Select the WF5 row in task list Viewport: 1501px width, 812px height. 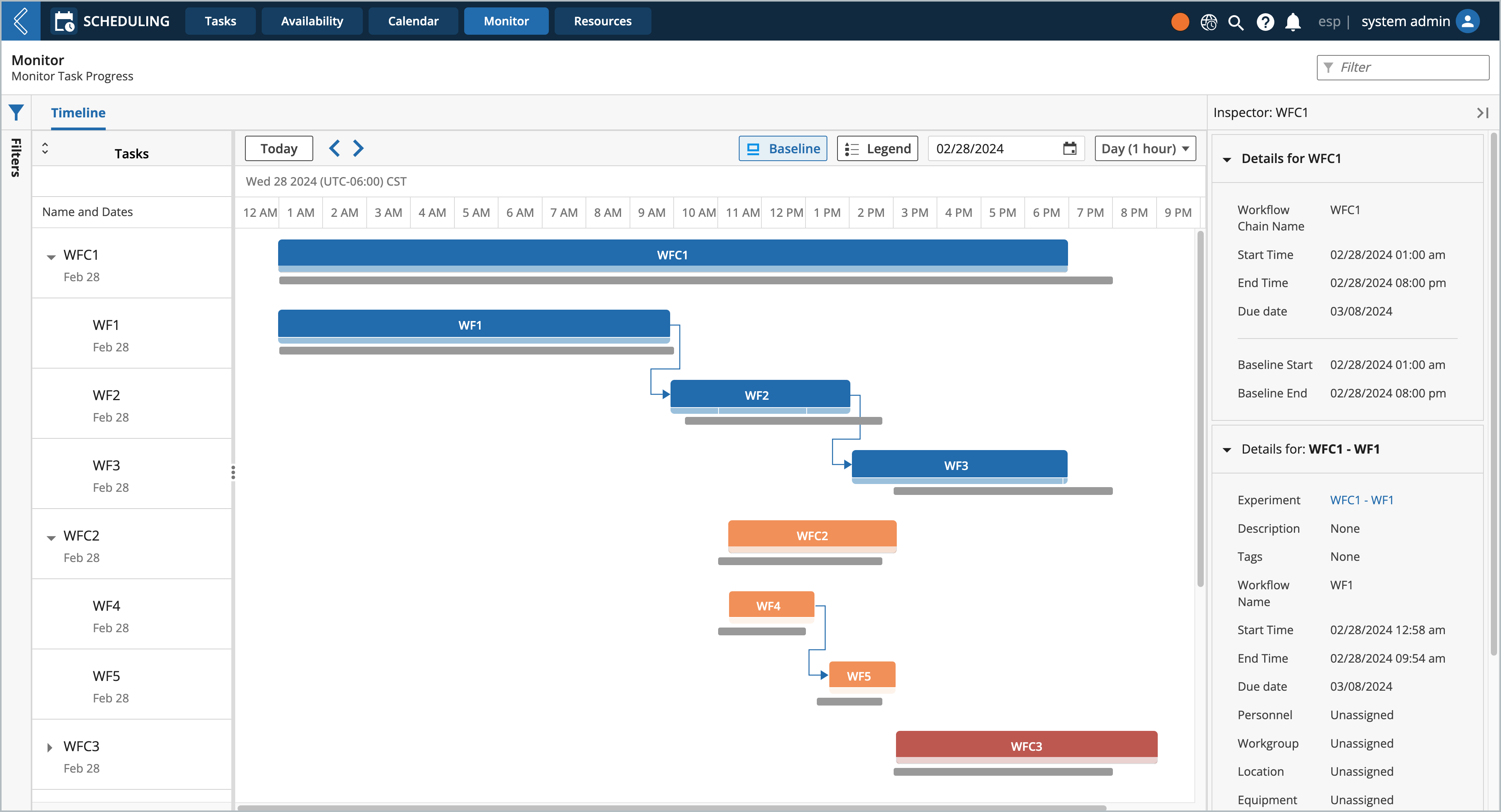[132, 684]
